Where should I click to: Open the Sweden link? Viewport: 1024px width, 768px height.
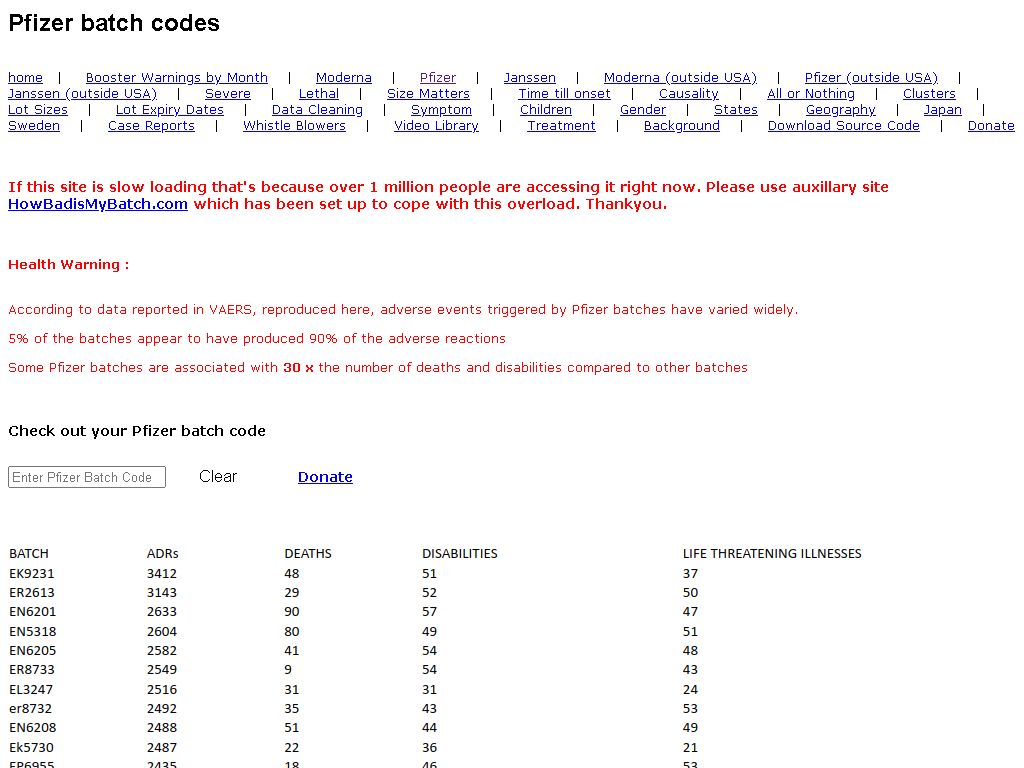click(34, 125)
